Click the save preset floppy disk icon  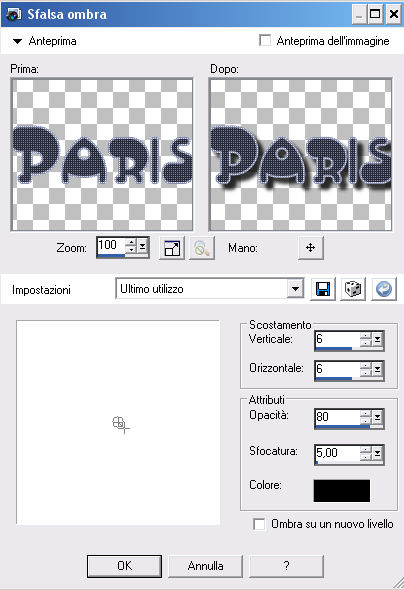pos(323,289)
